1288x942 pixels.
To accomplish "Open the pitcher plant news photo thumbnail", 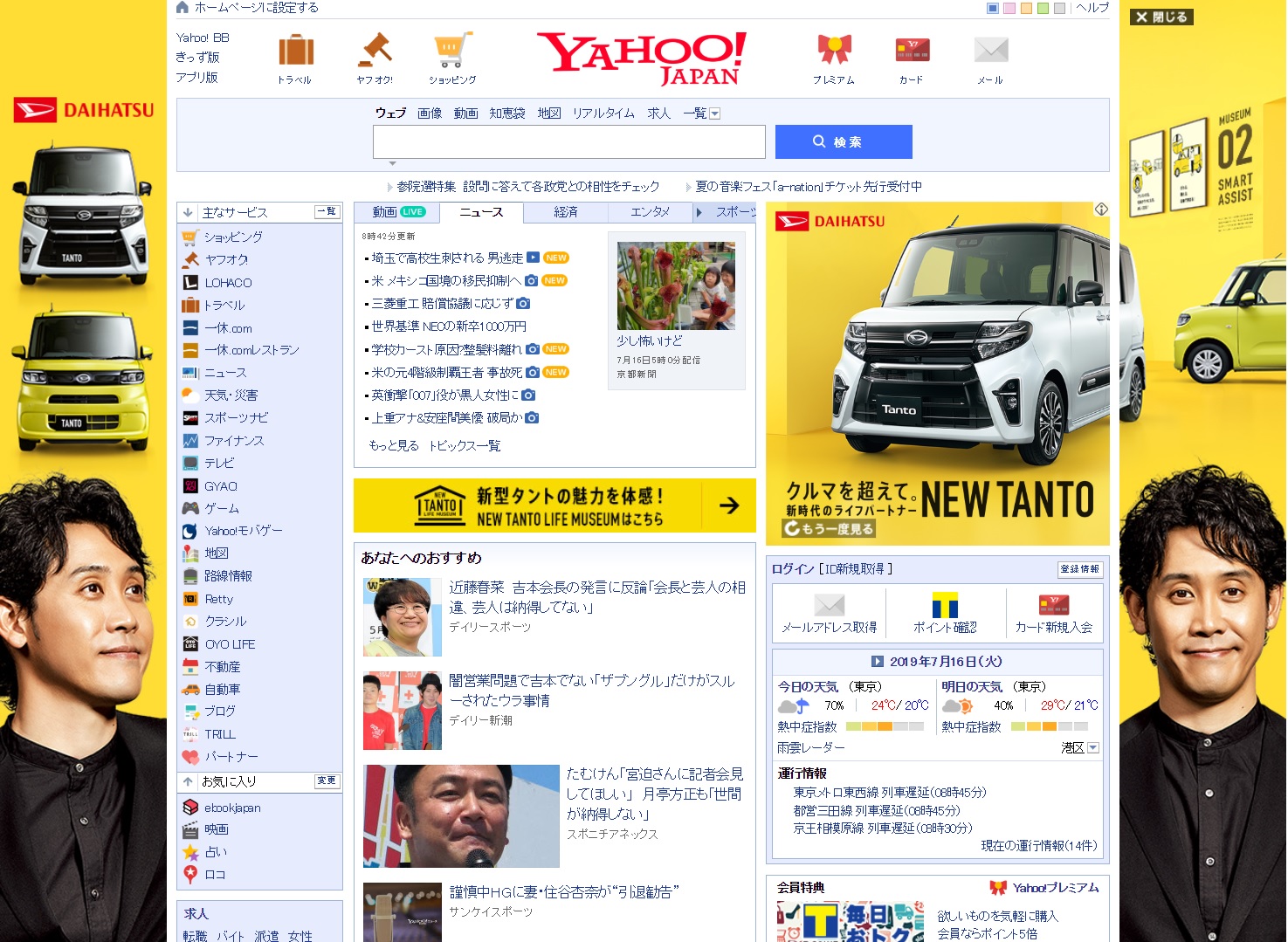I will pos(676,285).
